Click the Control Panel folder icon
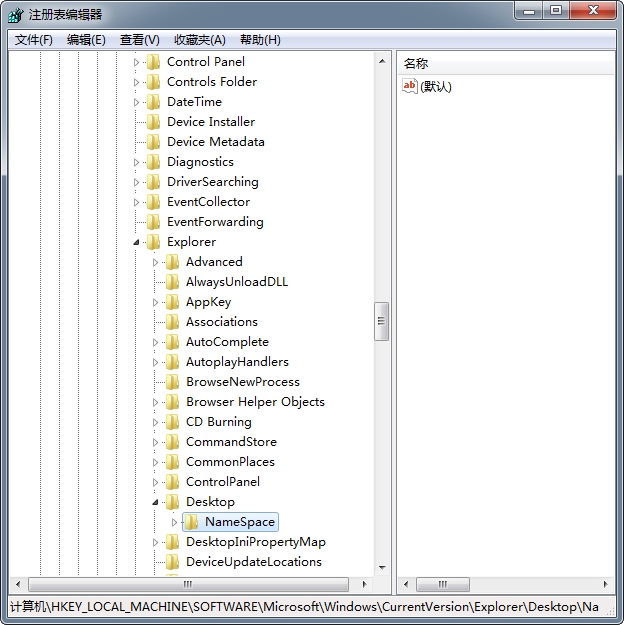Screen dimensions: 624x625 154,62
